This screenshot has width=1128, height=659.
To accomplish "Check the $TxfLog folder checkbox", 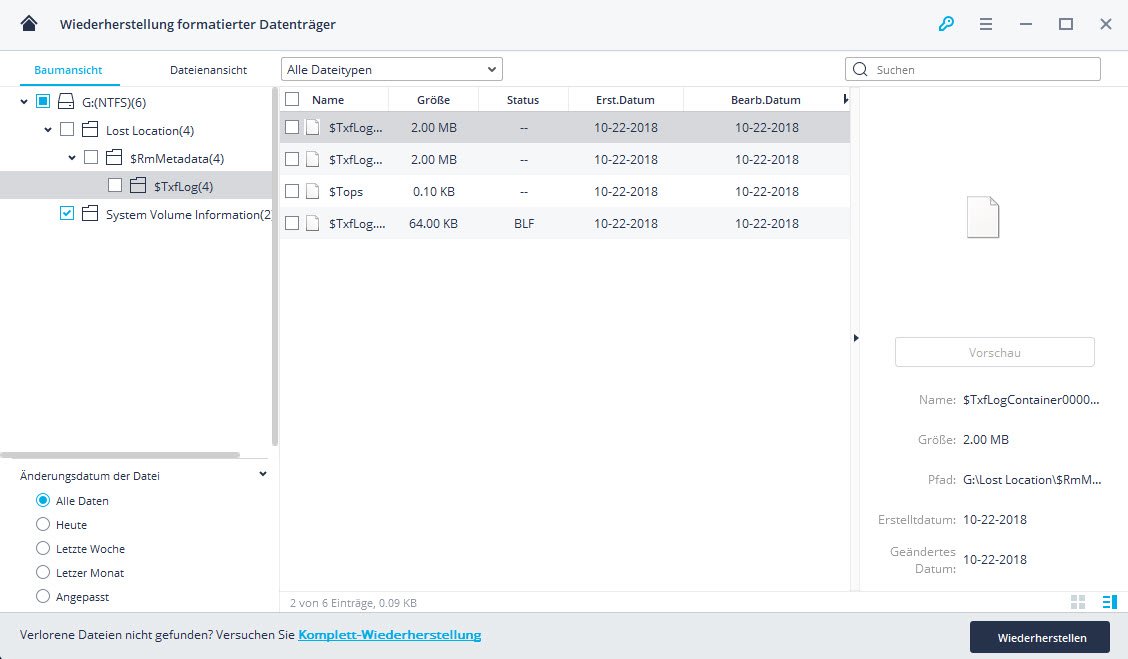I will [x=115, y=185].
